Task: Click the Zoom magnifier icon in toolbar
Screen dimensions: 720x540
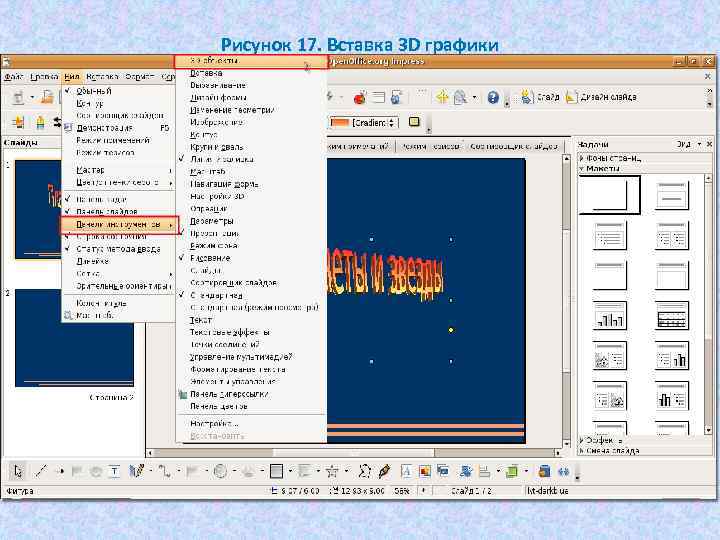Action: (460, 97)
